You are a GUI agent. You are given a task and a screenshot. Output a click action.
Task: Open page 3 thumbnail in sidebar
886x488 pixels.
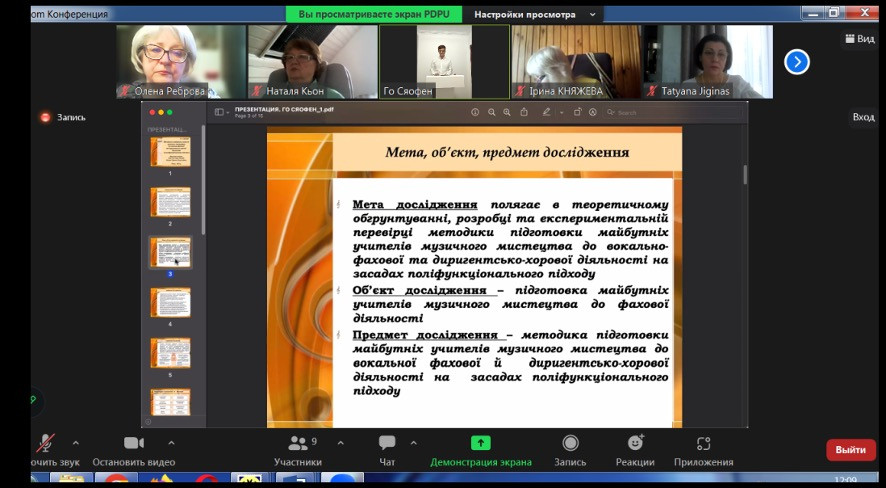(x=170, y=252)
